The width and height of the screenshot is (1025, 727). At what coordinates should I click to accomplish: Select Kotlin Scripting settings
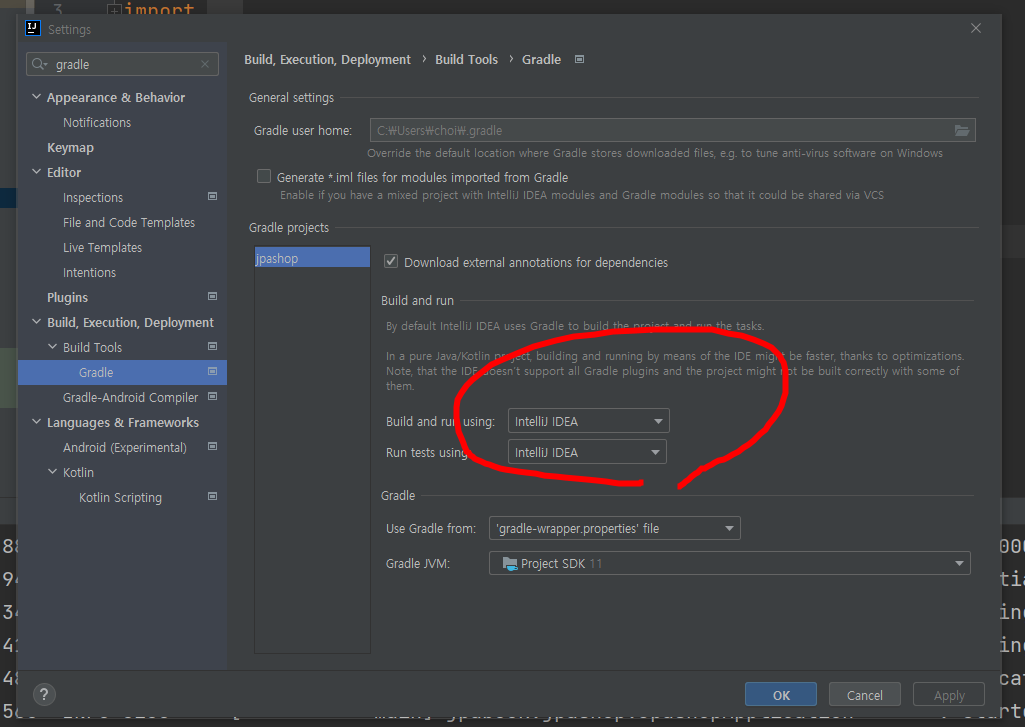(120, 498)
